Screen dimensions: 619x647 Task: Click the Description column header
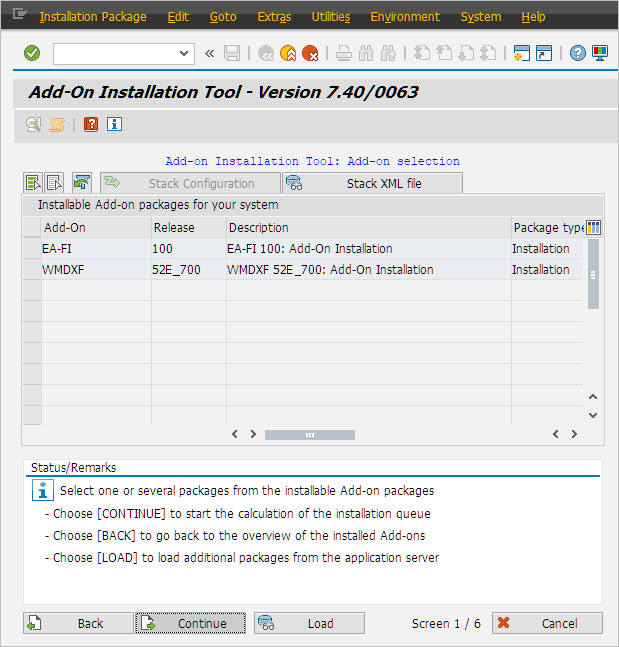[x=369, y=227]
